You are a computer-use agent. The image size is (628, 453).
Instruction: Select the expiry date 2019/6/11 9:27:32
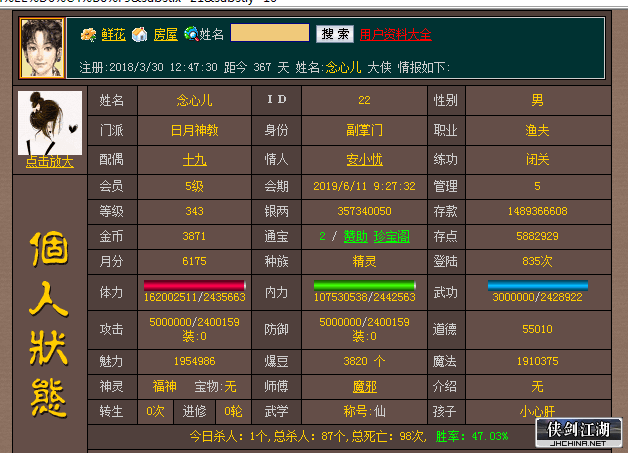pos(364,186)
